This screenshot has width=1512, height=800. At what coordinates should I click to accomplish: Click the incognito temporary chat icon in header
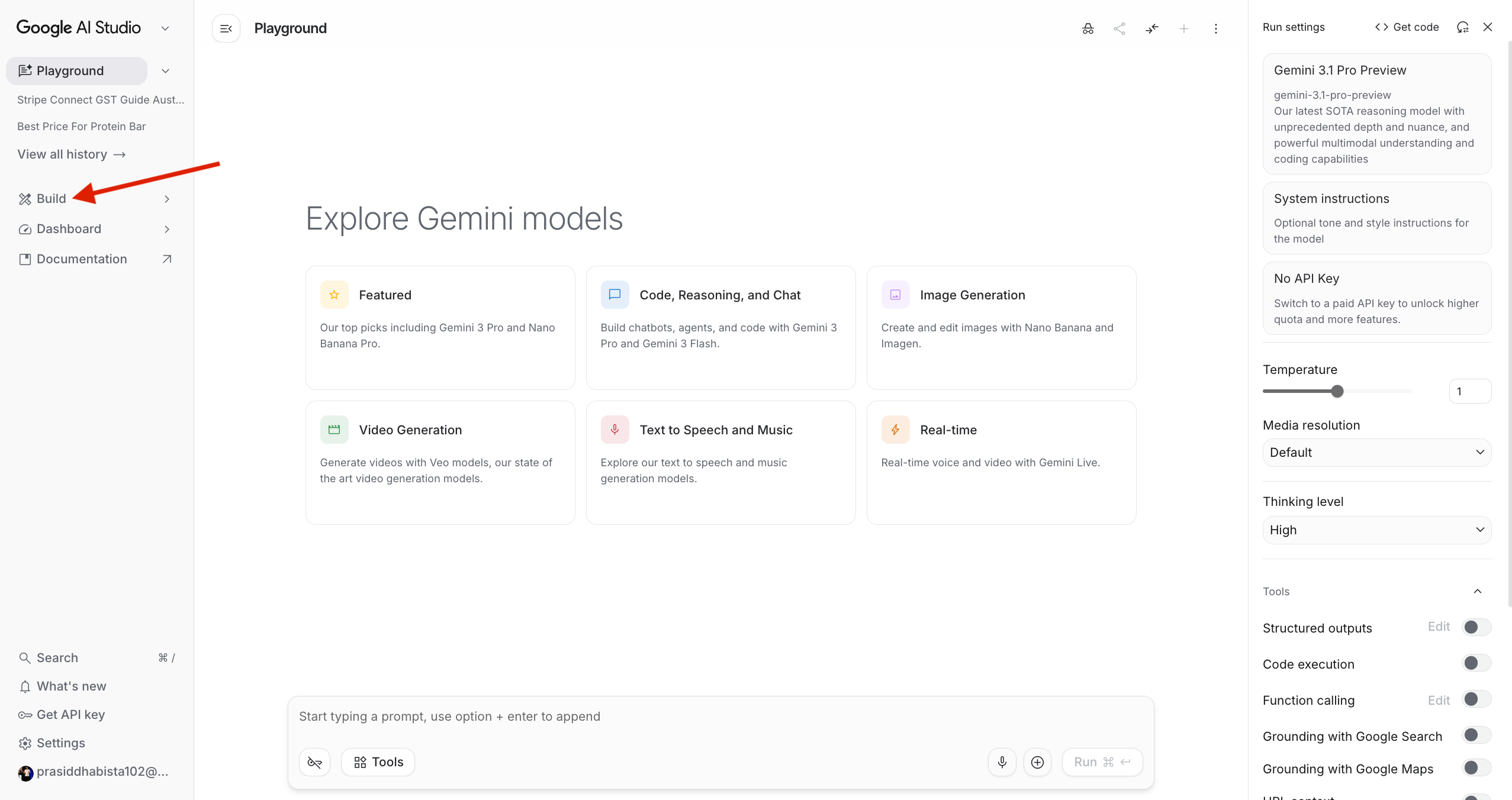(x=1088, y=28)
